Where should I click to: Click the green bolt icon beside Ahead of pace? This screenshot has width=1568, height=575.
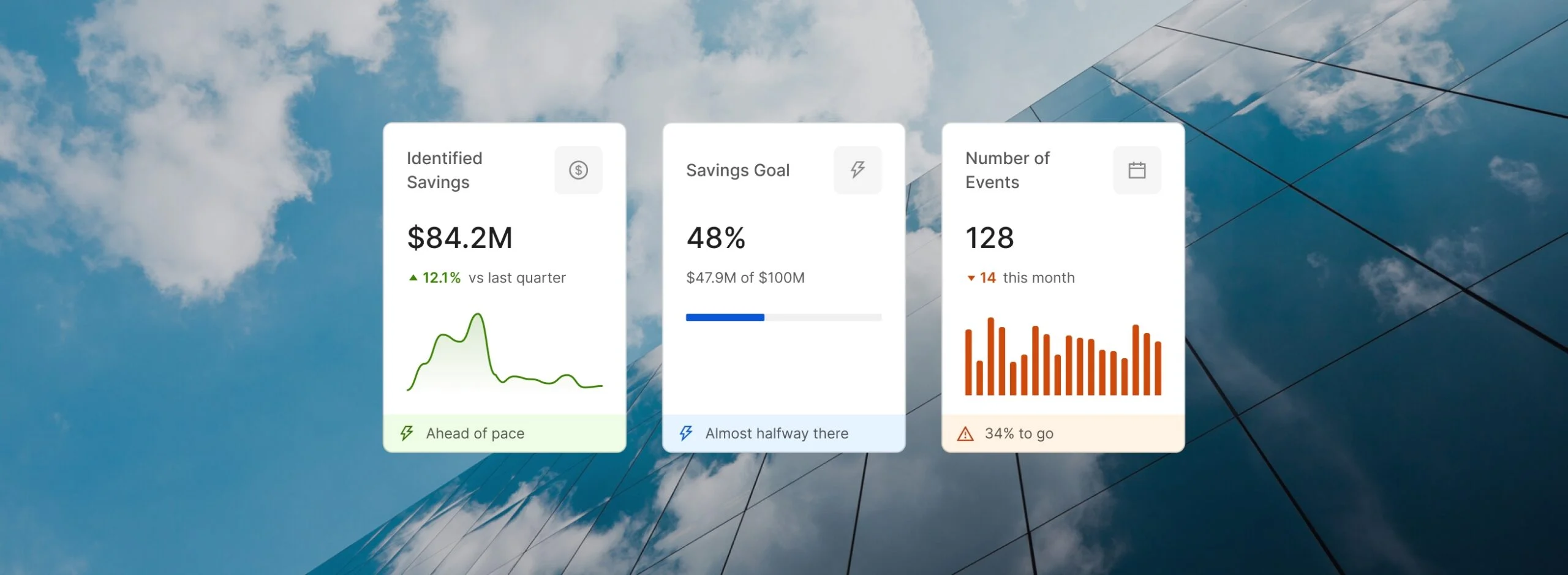coord(407,434)
